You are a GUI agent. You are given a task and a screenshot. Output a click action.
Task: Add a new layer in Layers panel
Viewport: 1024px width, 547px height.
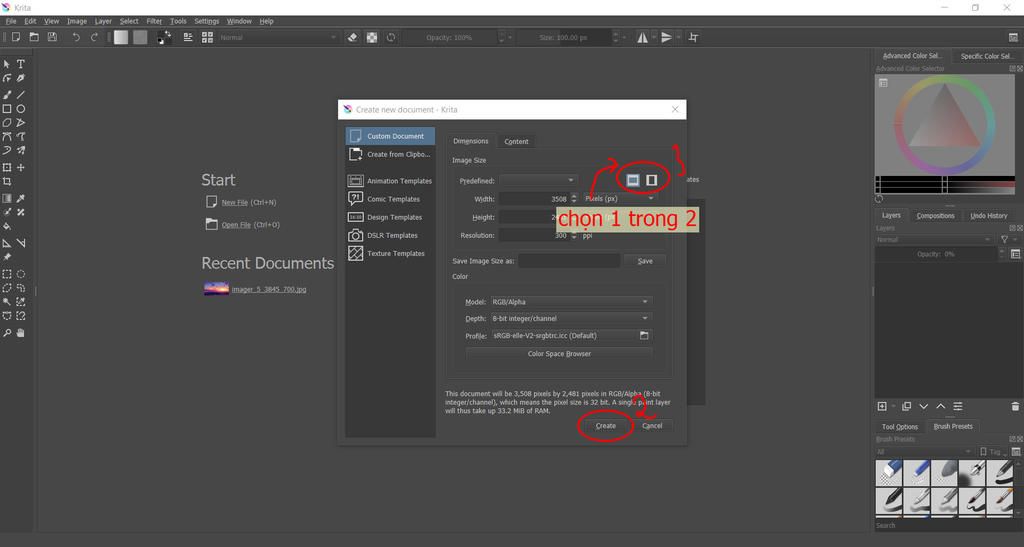882,406
